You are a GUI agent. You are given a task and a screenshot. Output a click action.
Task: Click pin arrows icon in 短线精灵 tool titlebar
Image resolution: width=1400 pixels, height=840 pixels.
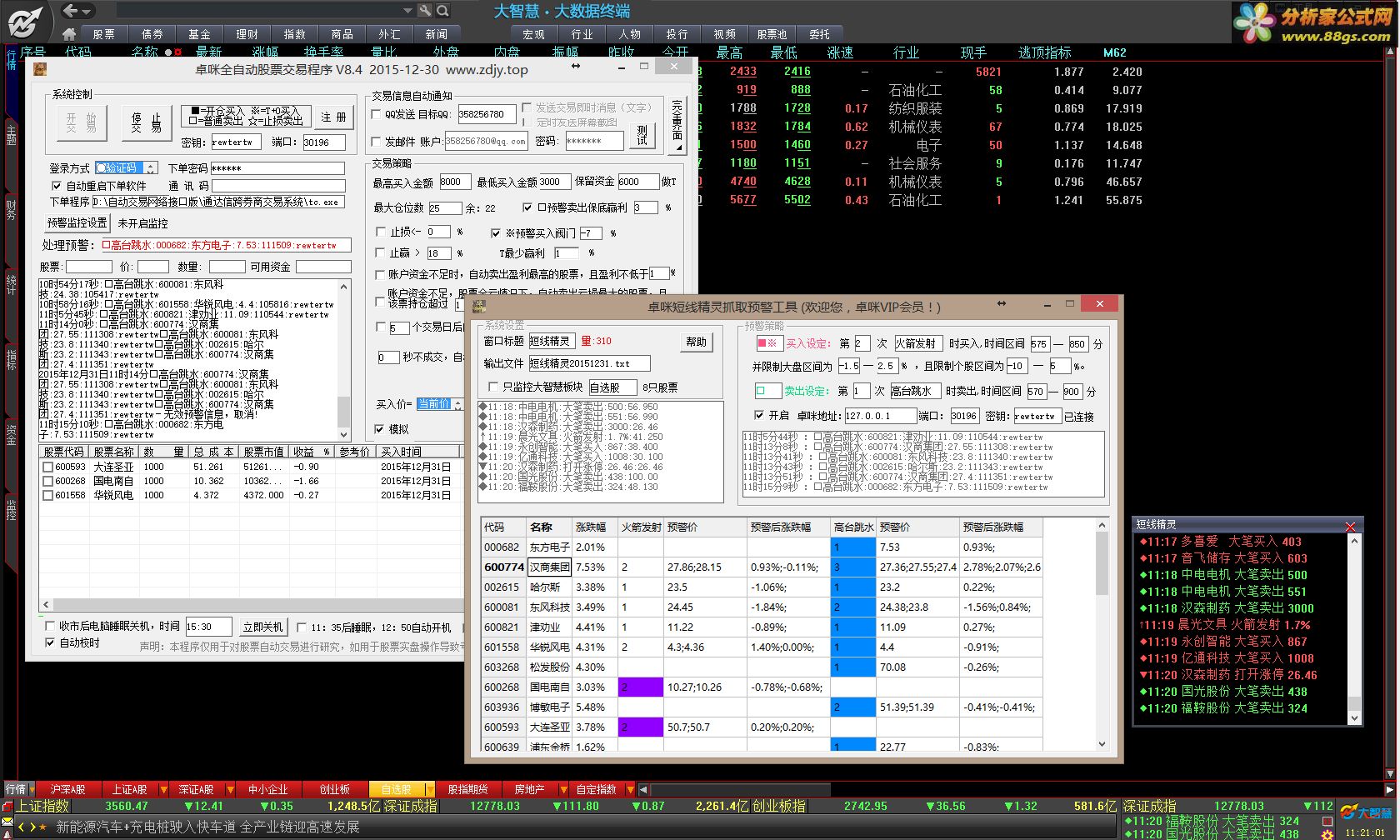tap(1002, 304)
